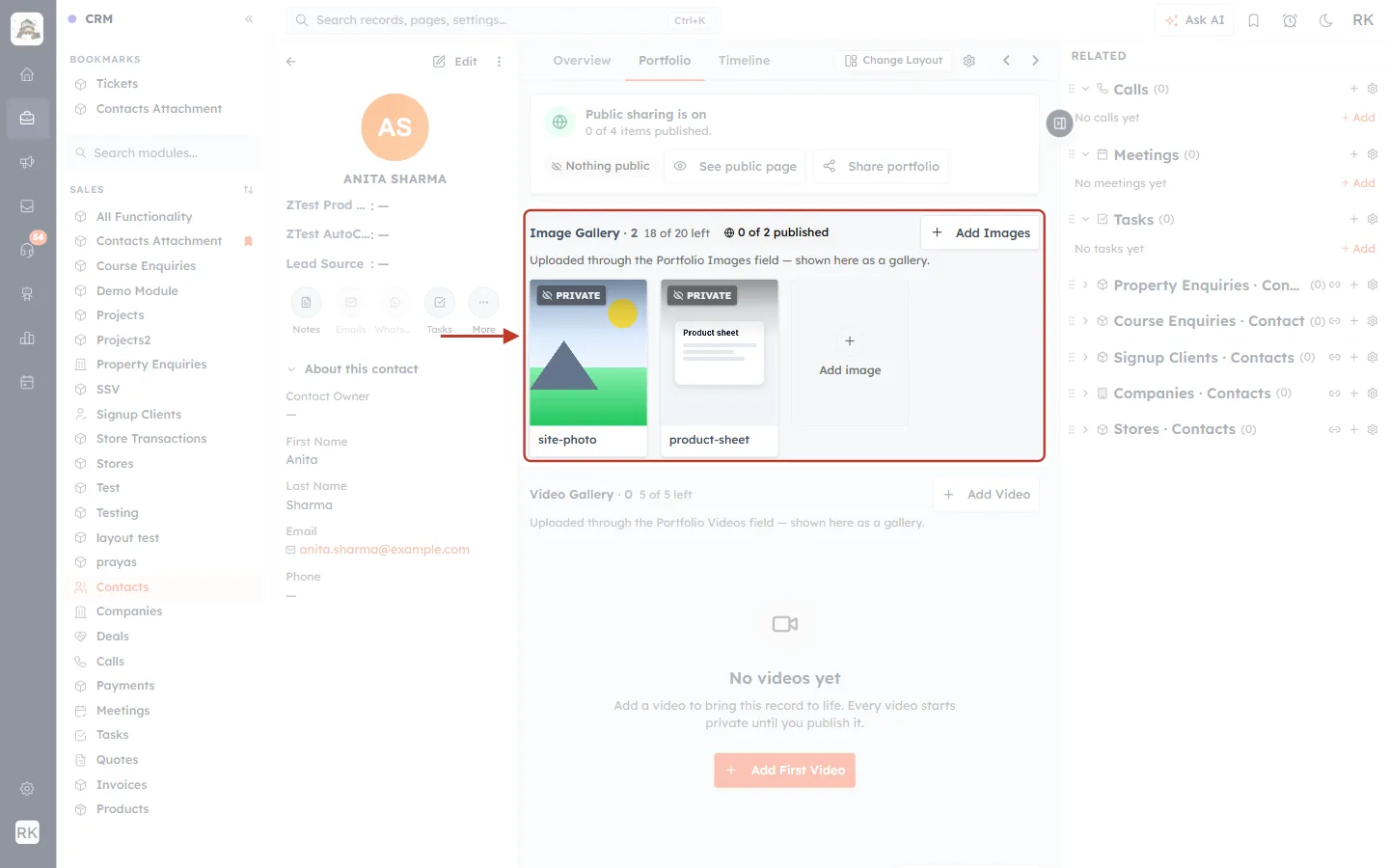The width and height of the screenshot is (1389, 868).
Task: Toggle PRIVATE badge on product-sheet
Action: (x=702, y=296)
